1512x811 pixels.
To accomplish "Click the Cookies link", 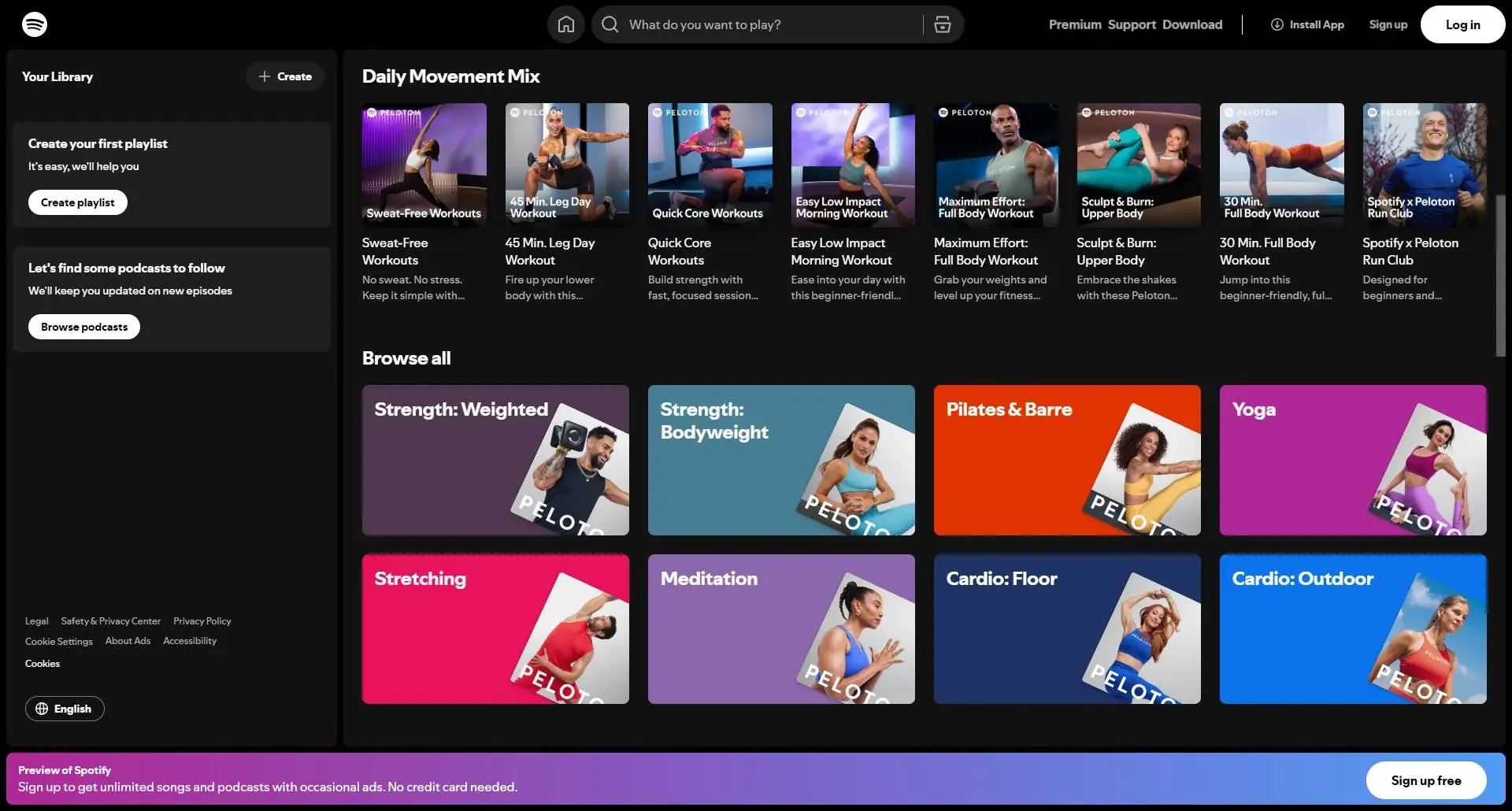I will 43,664.
